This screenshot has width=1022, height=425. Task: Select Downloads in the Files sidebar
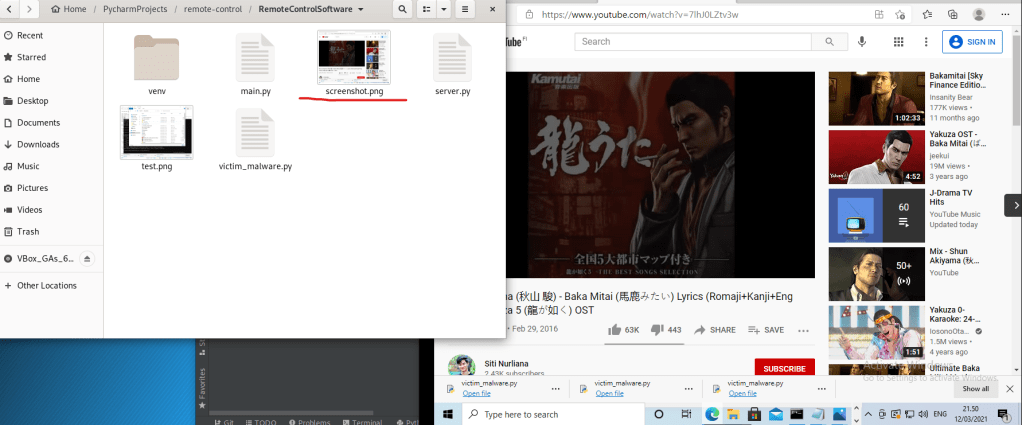point(38,144)
